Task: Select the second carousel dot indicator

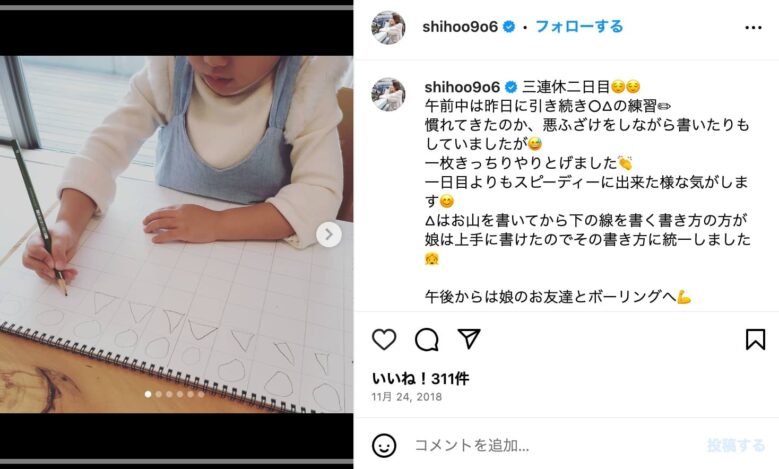Action: [x=158, y=394]
